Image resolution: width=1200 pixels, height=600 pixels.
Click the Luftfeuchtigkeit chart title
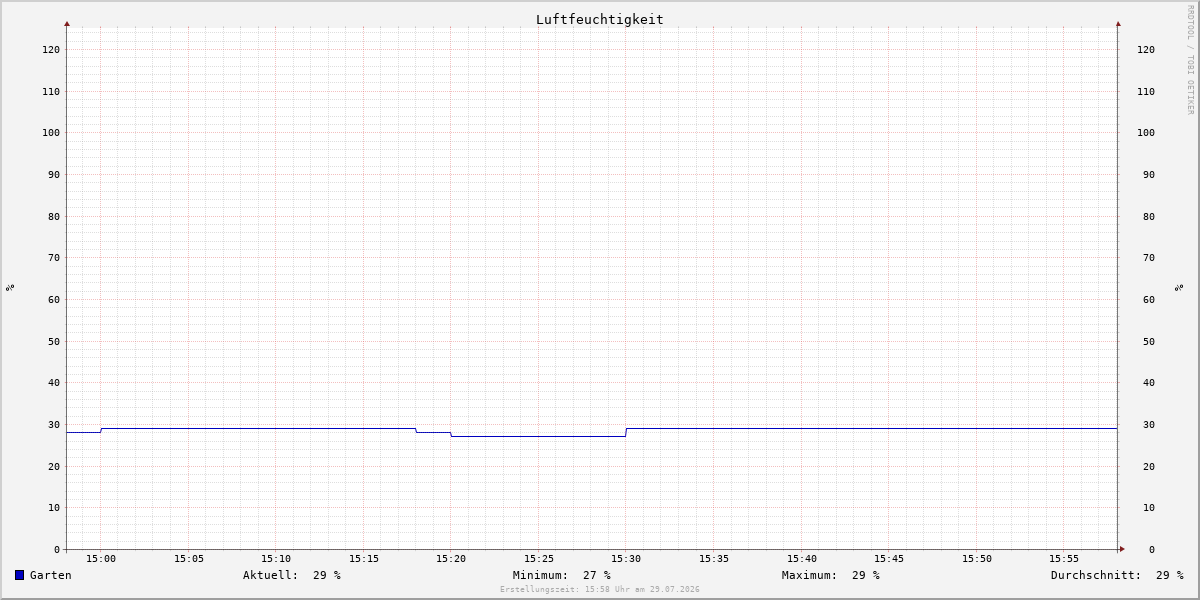click(599, 19)
